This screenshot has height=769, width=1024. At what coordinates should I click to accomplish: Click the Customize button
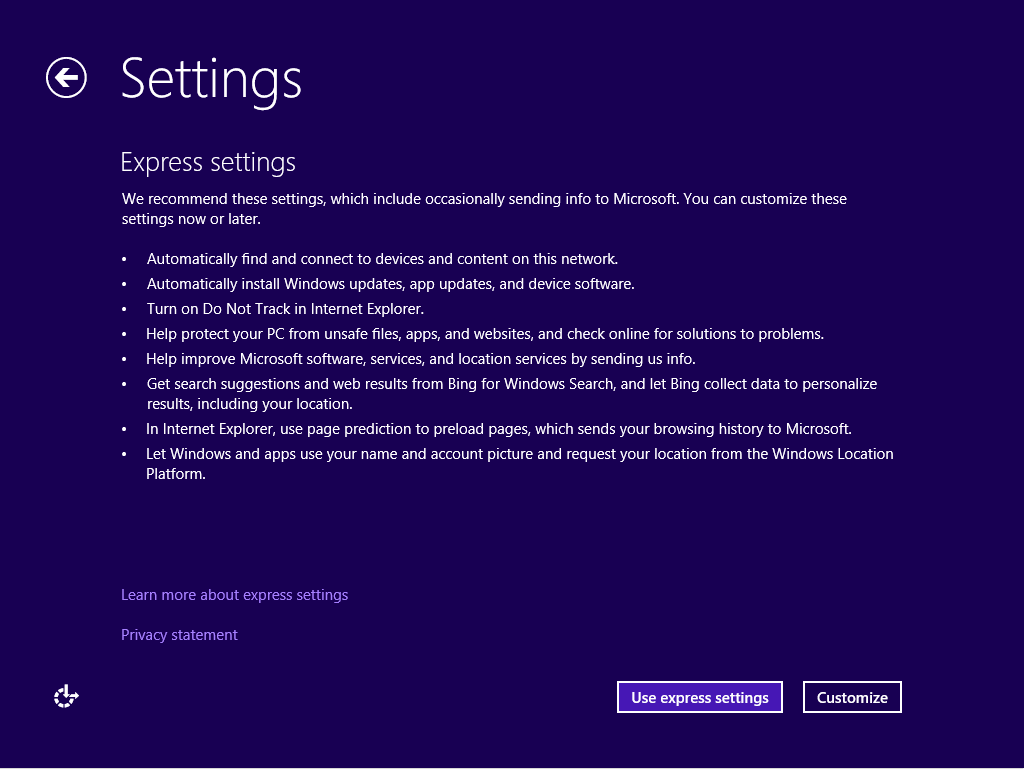(x=852, y=697)
